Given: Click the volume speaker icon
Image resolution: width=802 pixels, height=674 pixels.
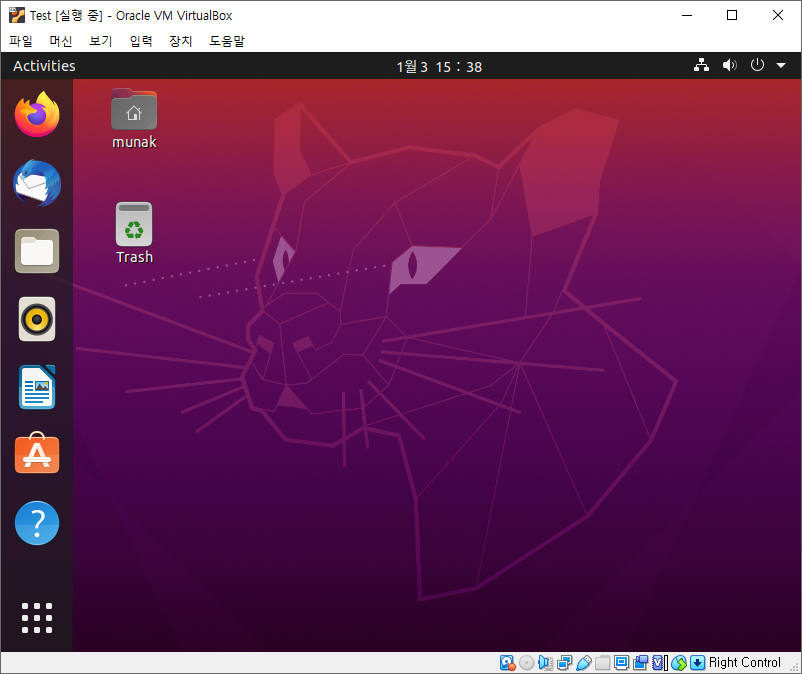Looking at the screenshot, I should click(x=729, y=65).
